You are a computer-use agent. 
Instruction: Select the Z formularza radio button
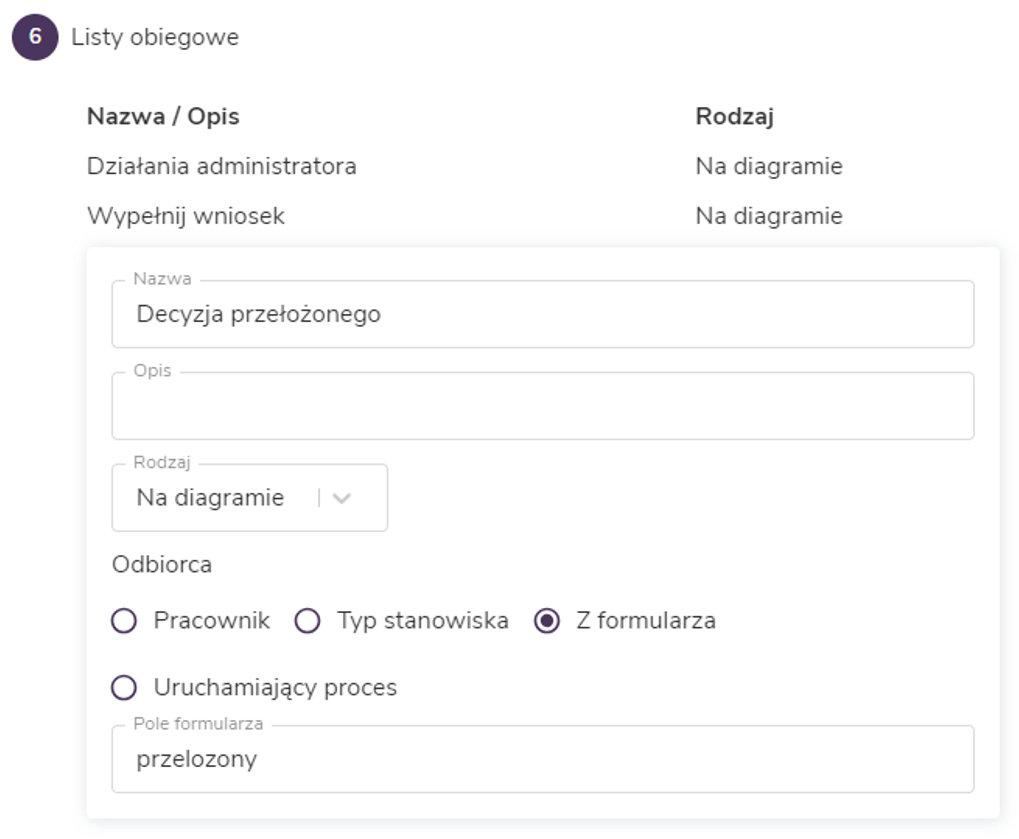(547, 621)
